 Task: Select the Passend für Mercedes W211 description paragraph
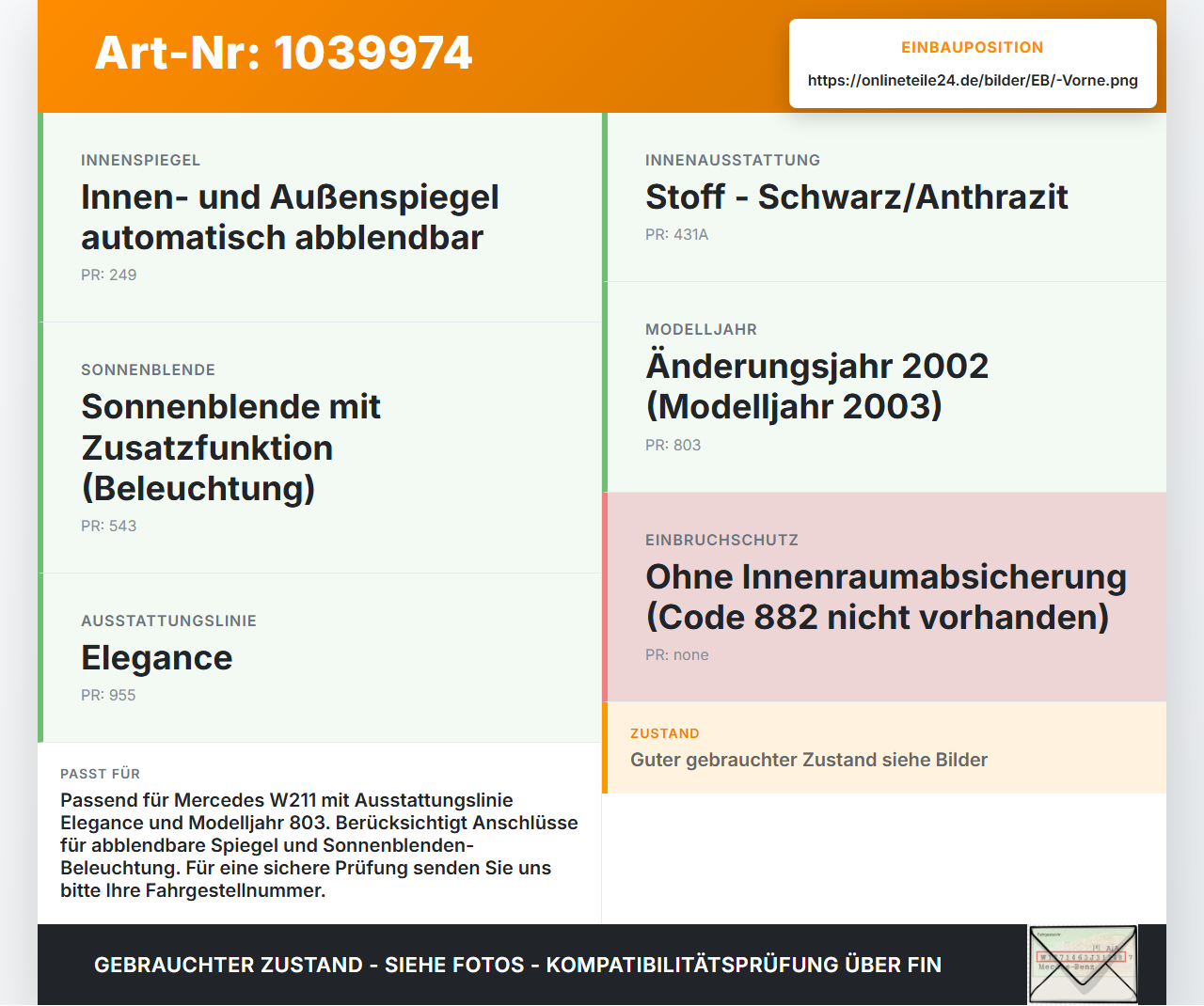click(320, 845)
